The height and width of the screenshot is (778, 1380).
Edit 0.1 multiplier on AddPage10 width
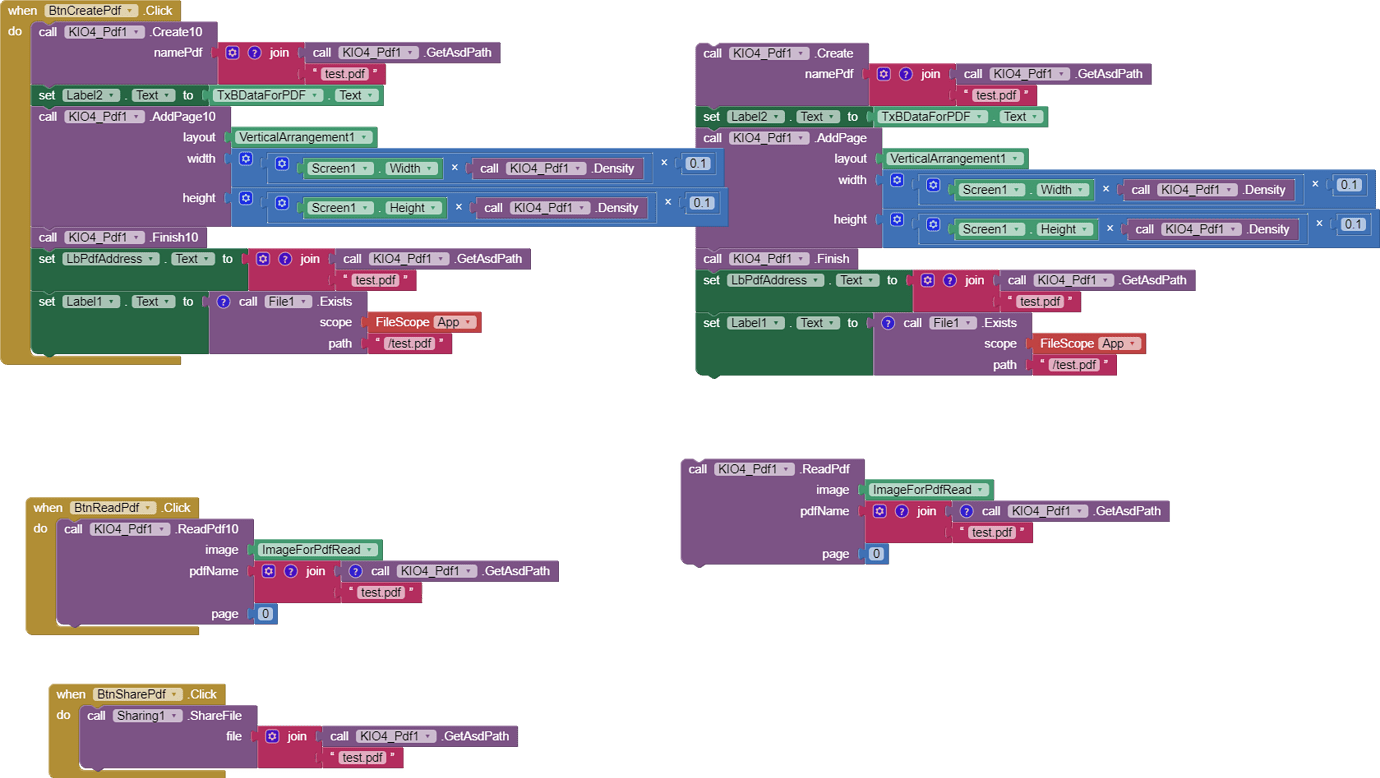[x=698, y=164]
